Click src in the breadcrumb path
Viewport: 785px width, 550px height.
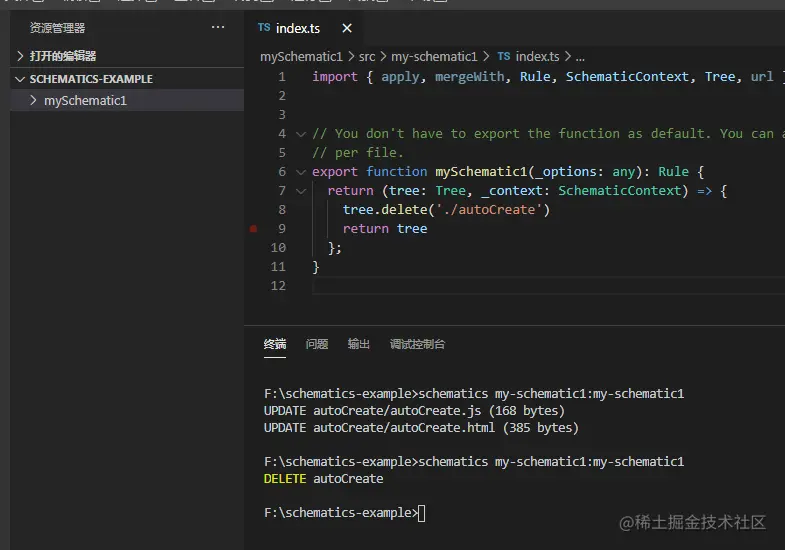point(367,57)
